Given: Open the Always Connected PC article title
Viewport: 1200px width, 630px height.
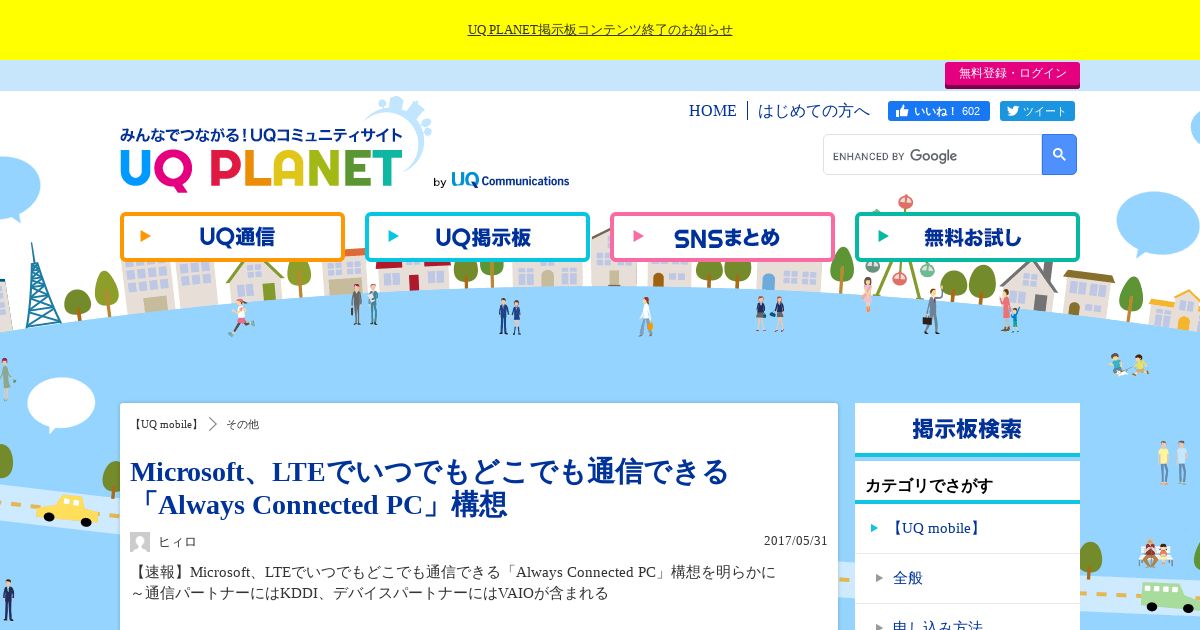Looking at the screenshot, I should click(x=430, y=488).
